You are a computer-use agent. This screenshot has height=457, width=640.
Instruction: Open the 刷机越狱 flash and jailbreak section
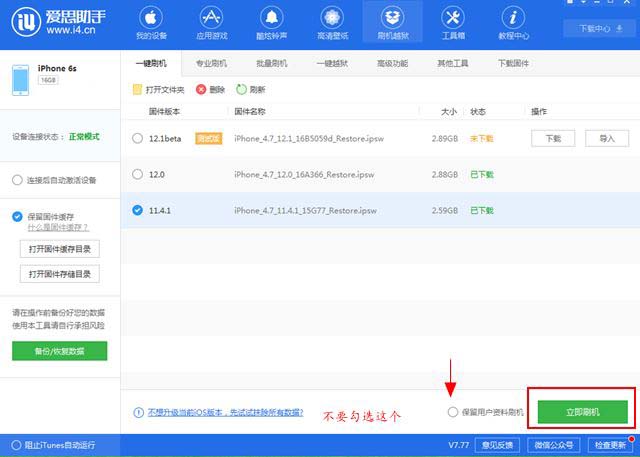pyautogui.click(x=393, y=23)
